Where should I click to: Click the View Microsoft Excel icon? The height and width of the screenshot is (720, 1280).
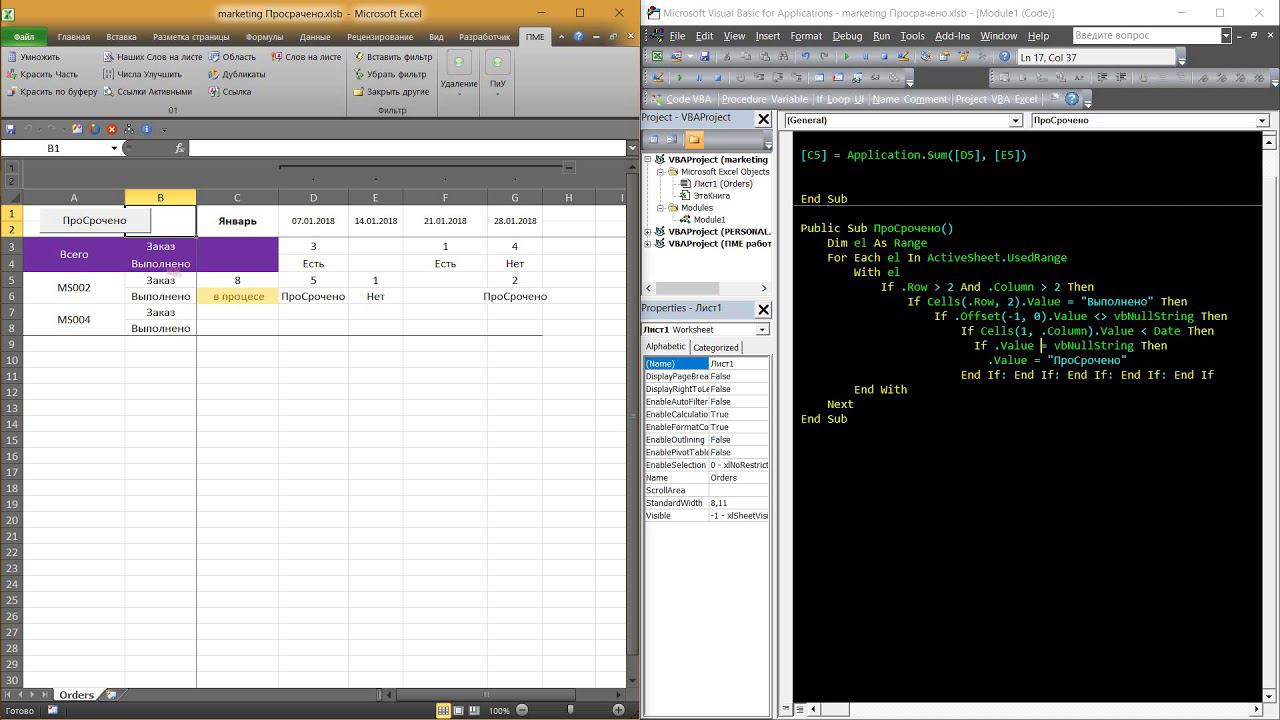(x=655, y=57)
